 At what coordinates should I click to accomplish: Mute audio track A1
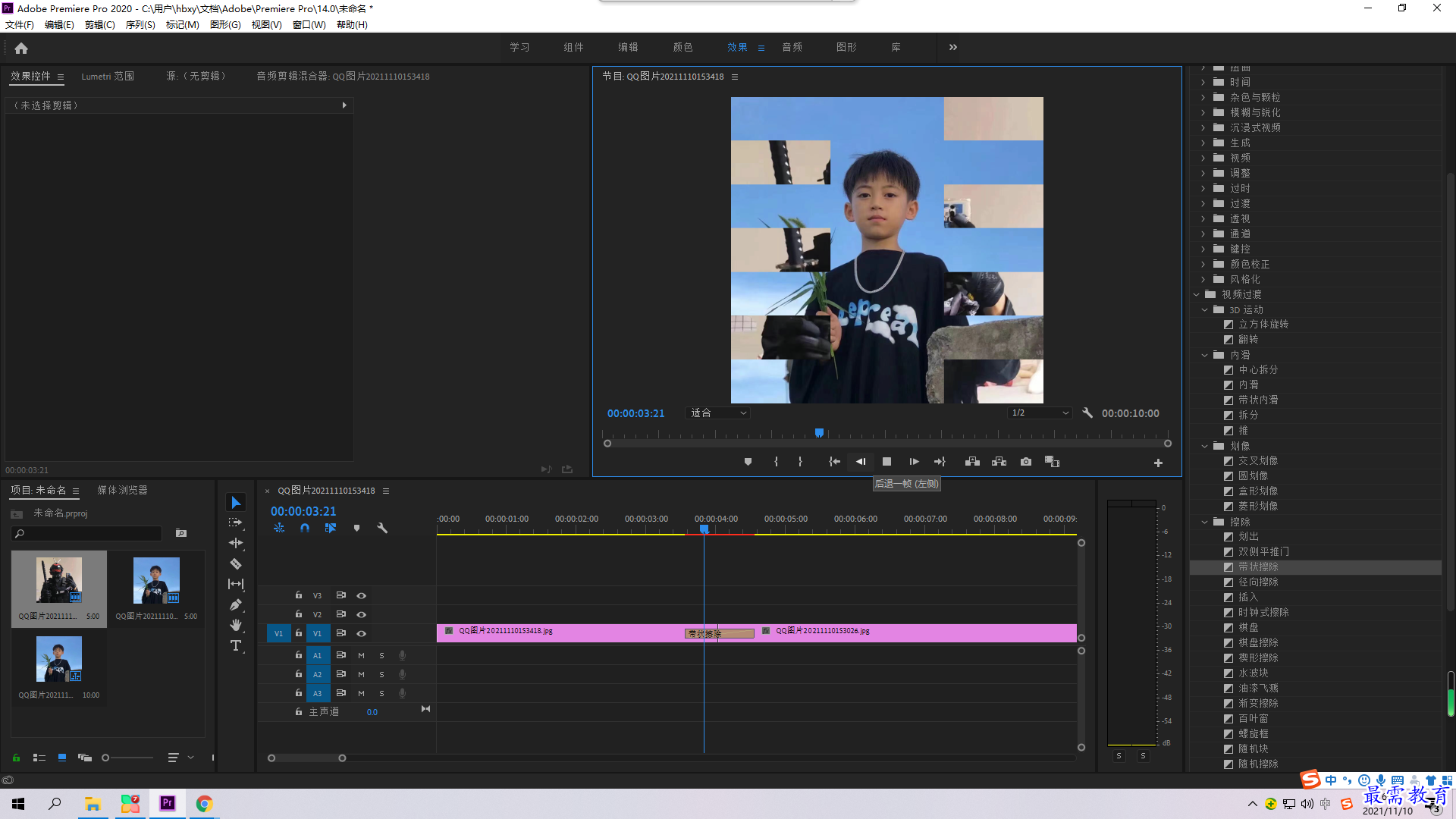point(361,655)
